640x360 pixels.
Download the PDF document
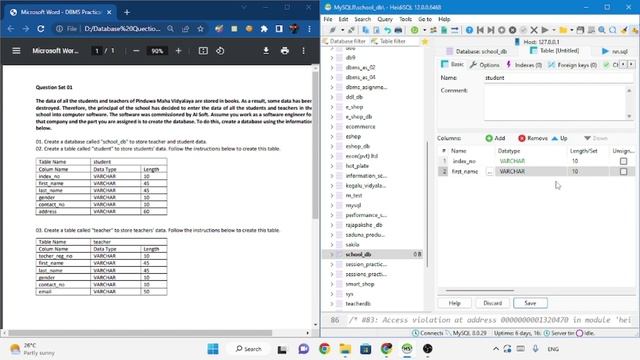pos(266,51)
